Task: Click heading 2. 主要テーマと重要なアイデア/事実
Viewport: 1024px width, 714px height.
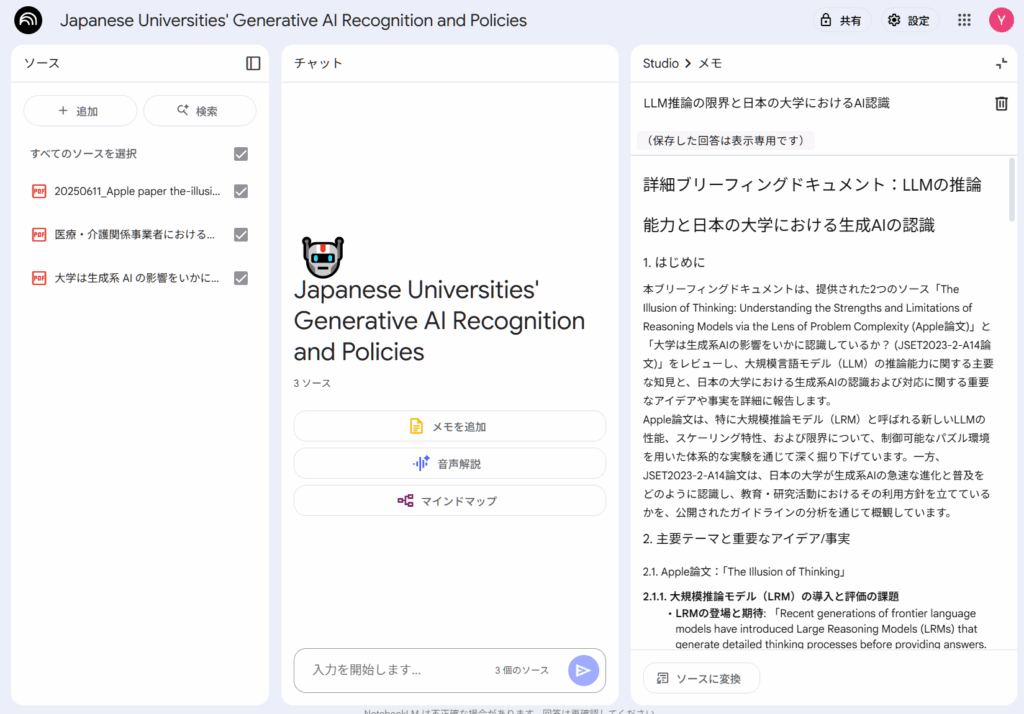Action: [x=746, y=539]
